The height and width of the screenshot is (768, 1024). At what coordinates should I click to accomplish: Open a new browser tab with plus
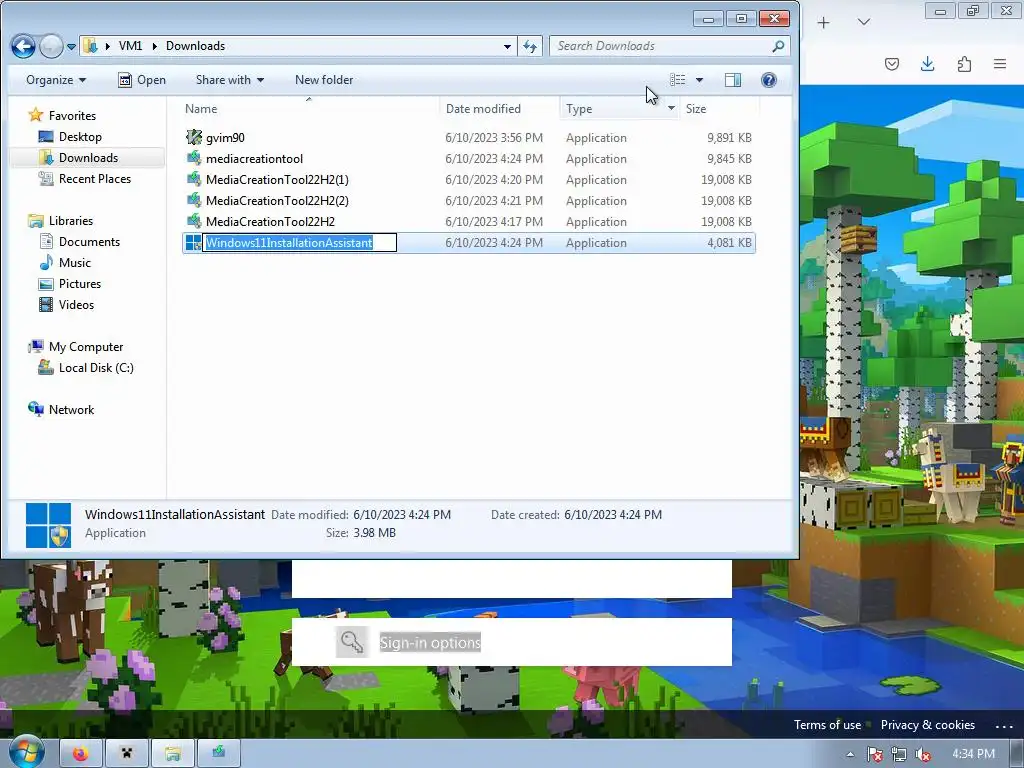(x=824, y=23)
